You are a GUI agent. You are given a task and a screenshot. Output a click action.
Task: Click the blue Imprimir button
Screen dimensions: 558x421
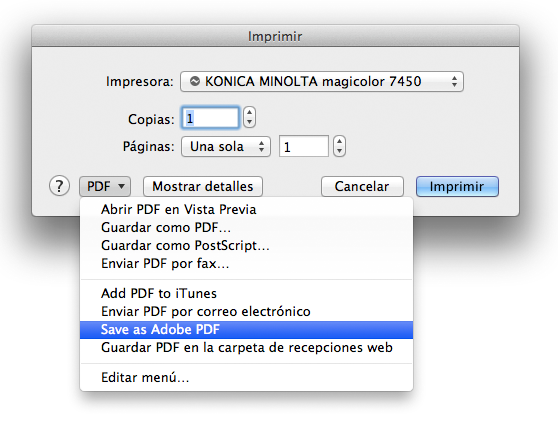(x=457, y=186)
